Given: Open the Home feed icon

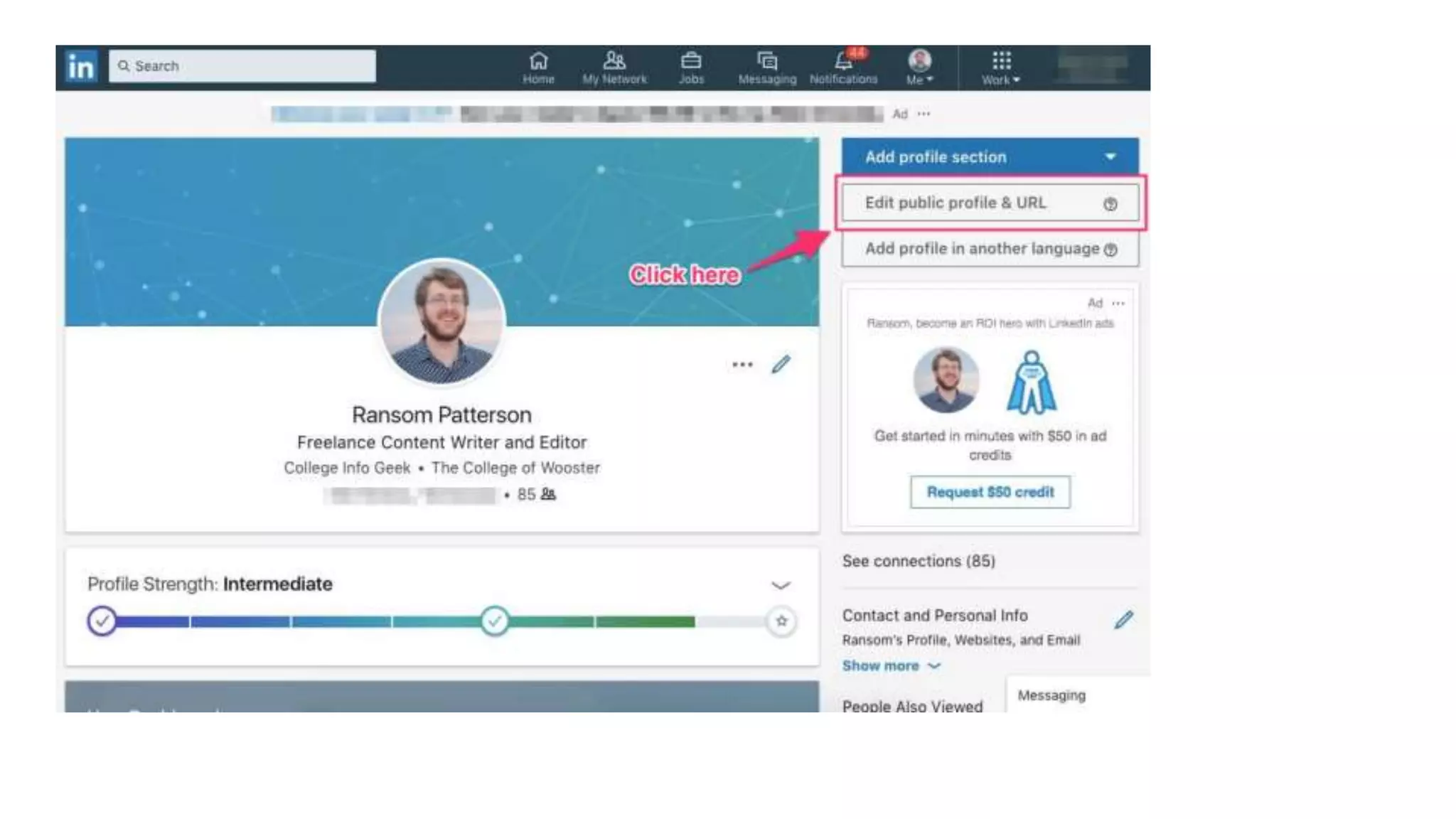Looking at the screenshot, I should coord(538,61).
